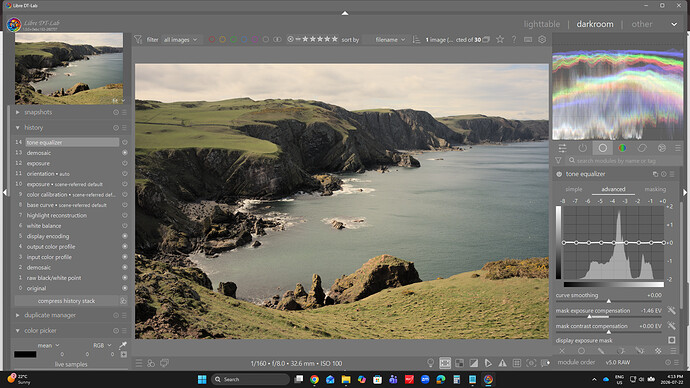Toggle gamut check warning icon
The image size is (690, 388).
[x=502, y=363]
